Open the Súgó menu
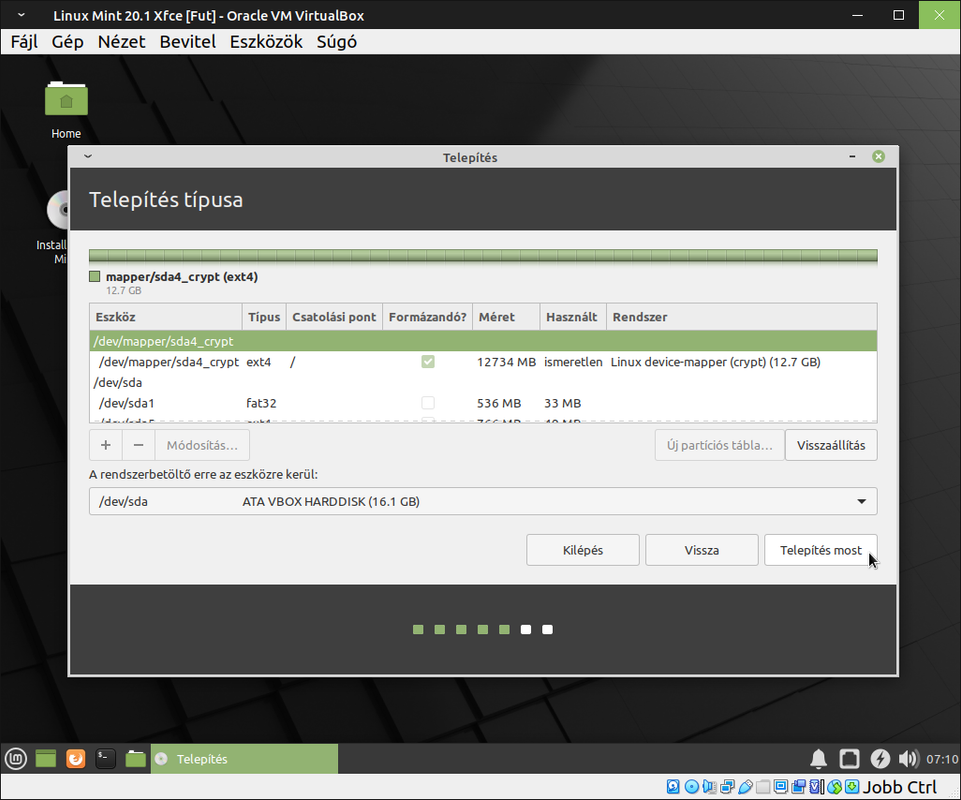Viewport: 961px width, 800px height. coord(336,42)
